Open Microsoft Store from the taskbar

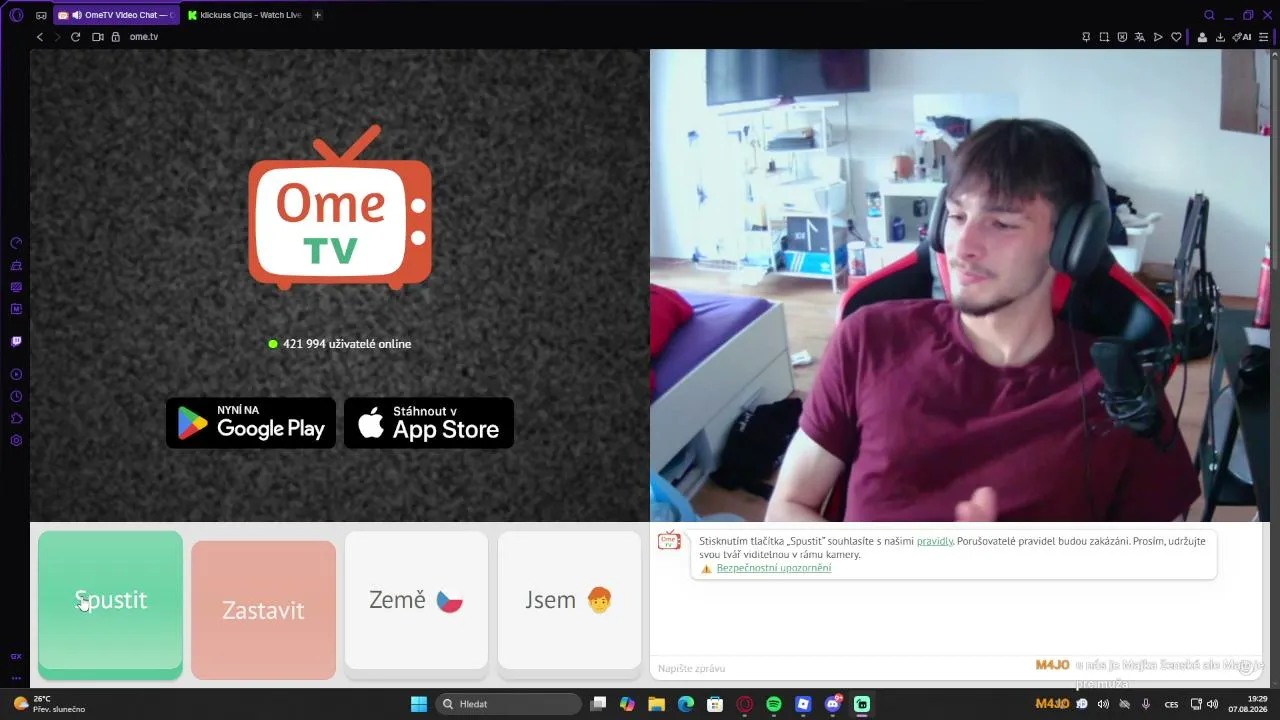[715, 704]
